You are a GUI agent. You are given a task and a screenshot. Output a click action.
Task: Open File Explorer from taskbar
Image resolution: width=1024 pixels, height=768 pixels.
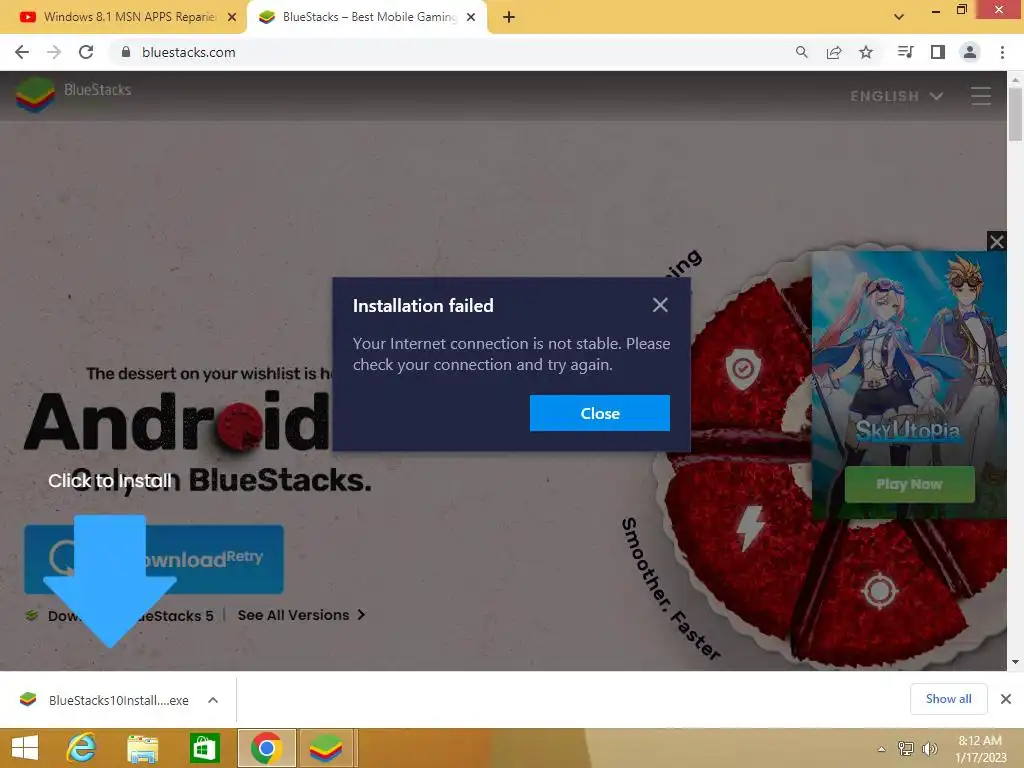click(x=142, y=748)
